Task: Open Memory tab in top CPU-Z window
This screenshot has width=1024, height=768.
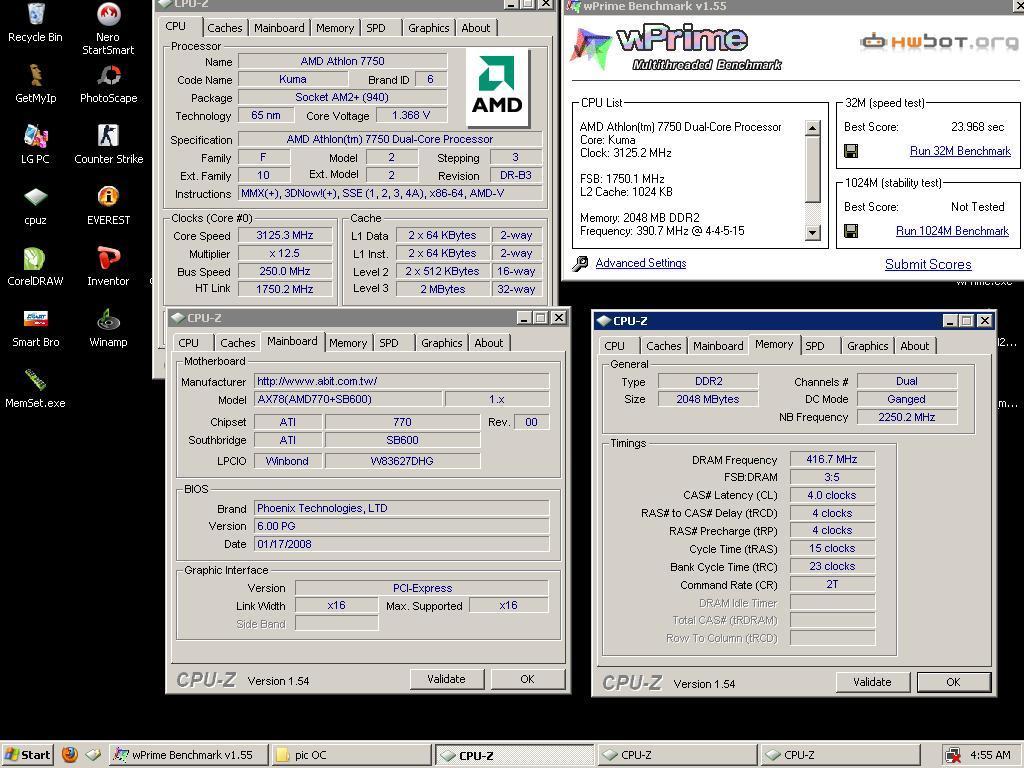Action: 335,28
